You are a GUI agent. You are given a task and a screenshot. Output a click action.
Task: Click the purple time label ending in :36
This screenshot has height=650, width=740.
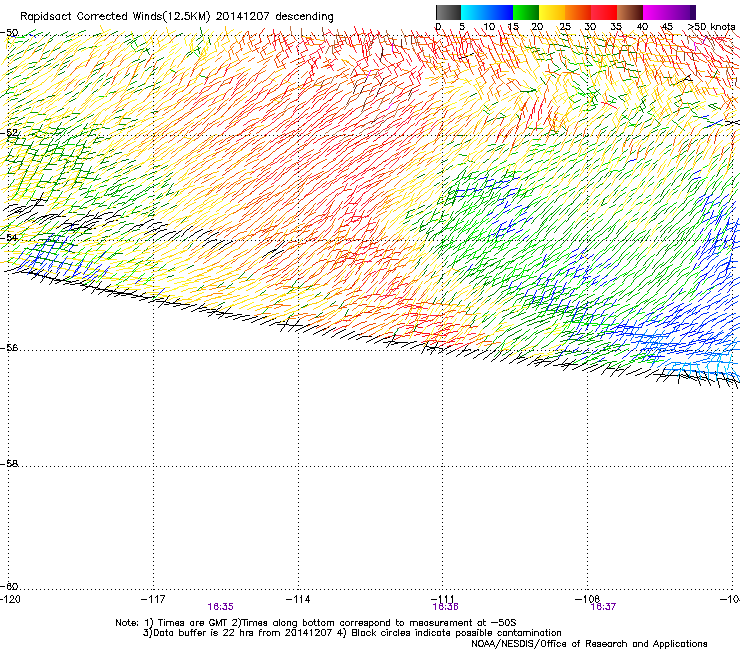[446, 607]
